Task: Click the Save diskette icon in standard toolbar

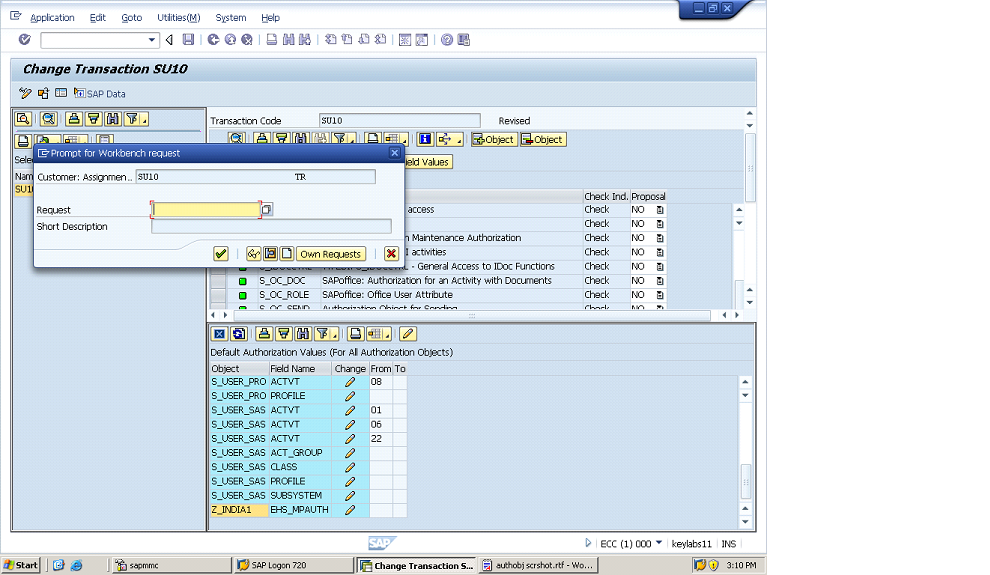Action: coord(188,40)
